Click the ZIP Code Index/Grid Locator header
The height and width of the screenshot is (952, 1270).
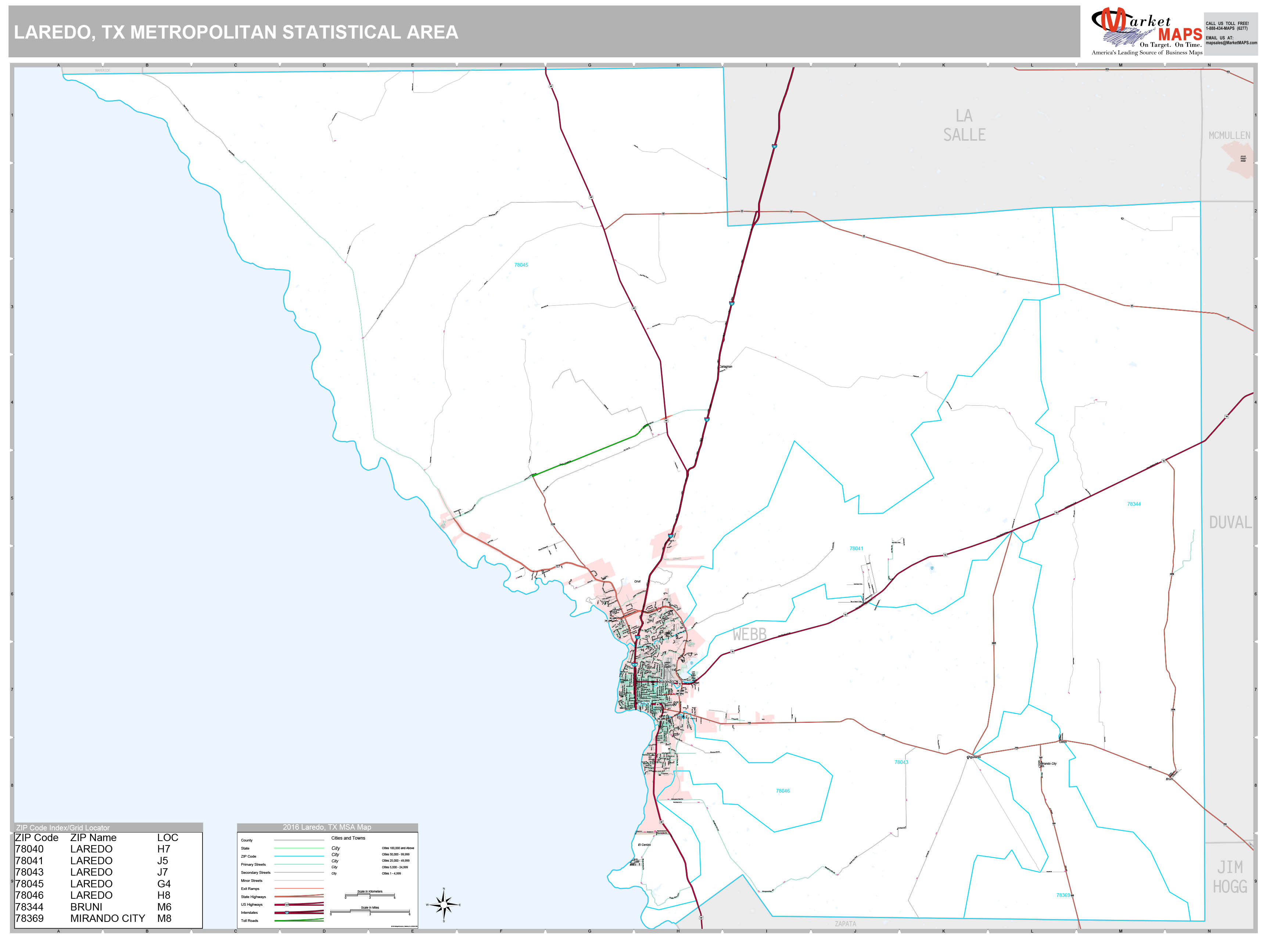tap(63, 827)
